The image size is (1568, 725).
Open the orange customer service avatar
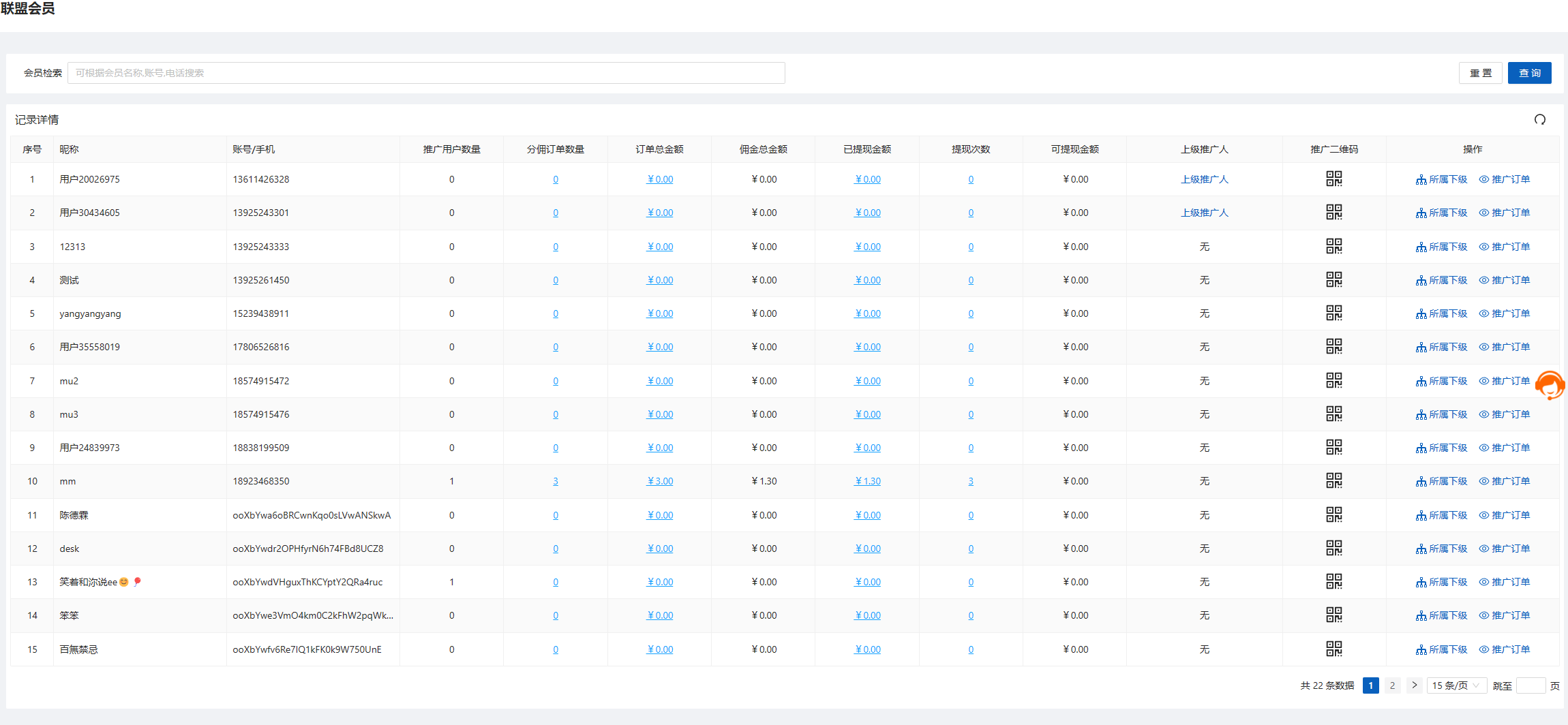(1550, 386)
